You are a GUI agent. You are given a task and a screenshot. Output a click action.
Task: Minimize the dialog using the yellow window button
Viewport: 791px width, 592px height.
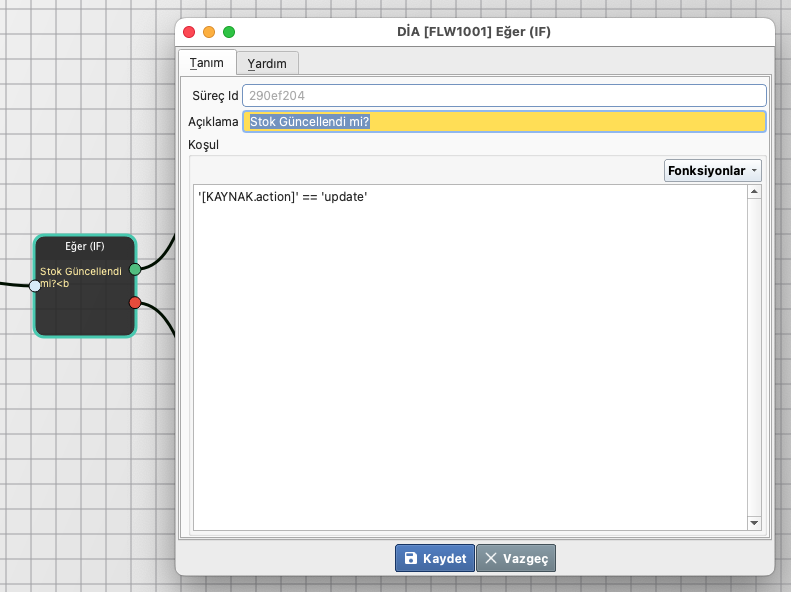[209, 32]
